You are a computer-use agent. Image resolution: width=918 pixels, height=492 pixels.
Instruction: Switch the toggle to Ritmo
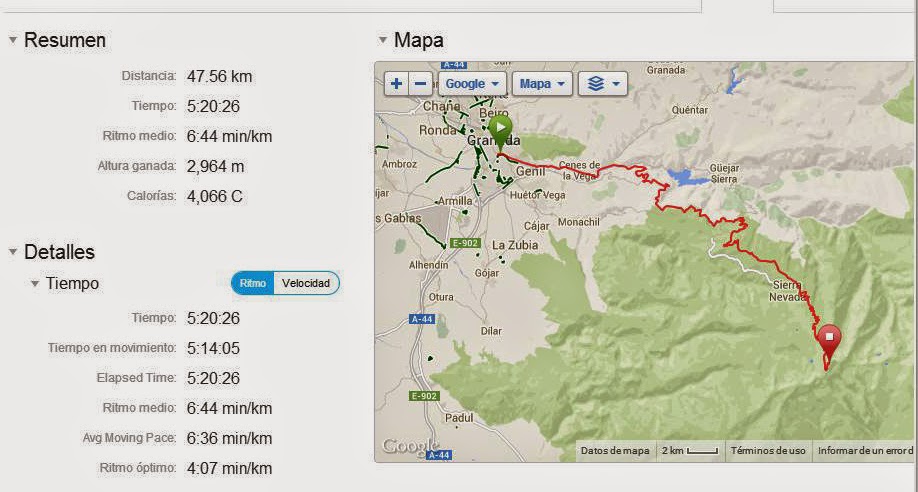[253, 283]
